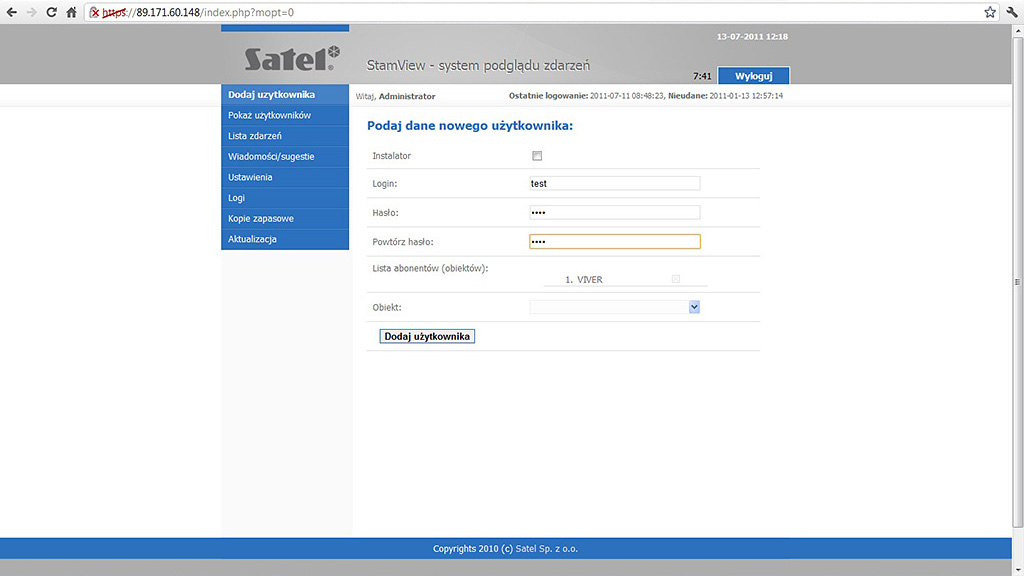Click the browser back arrow
Screen dimensions: 1024x576
click(11, 12)
